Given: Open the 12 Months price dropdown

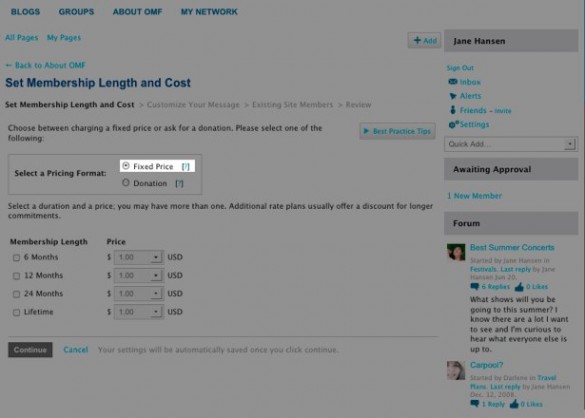Looking at the screenshot, I should (x=138, y=275).
